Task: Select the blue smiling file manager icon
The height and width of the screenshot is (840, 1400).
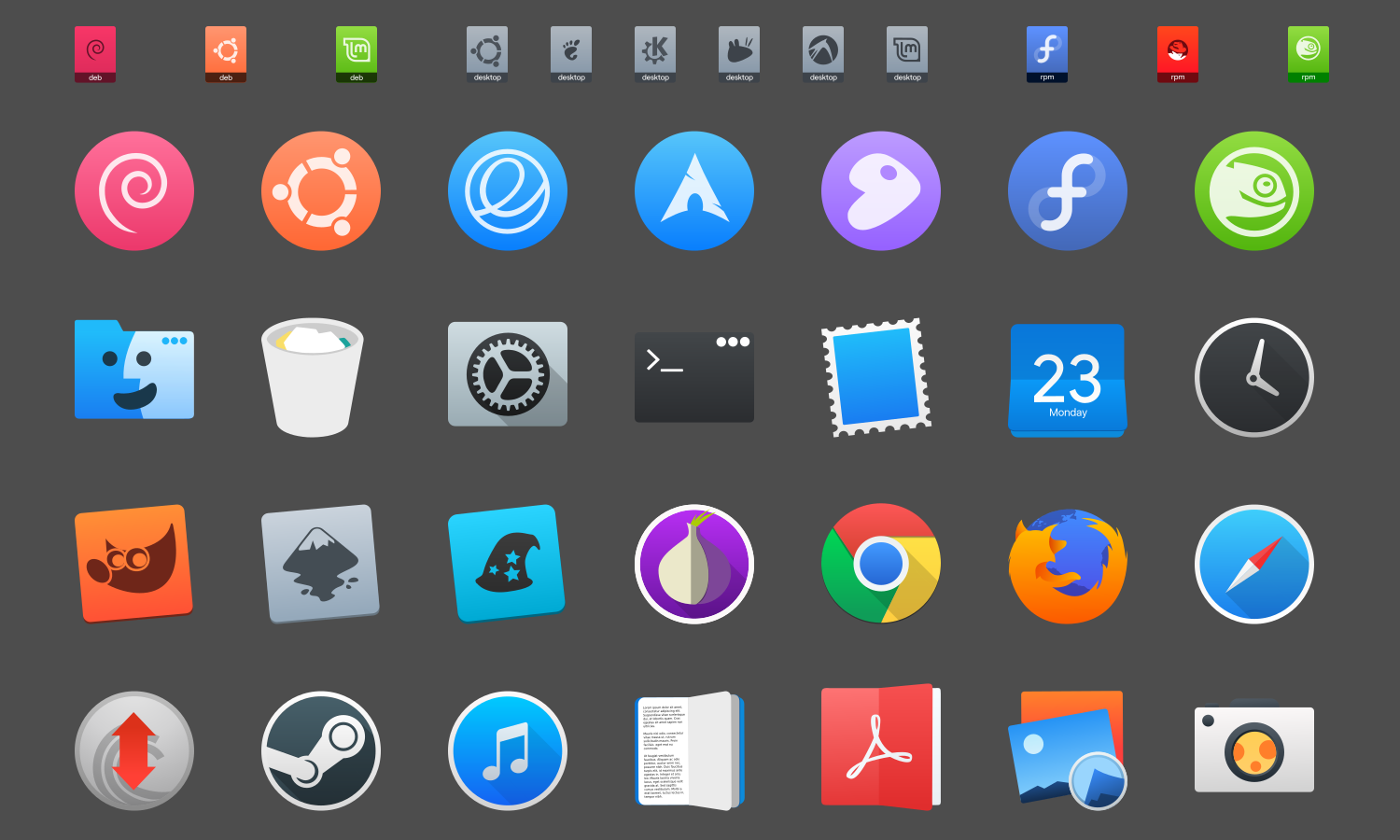Action: 134,371
